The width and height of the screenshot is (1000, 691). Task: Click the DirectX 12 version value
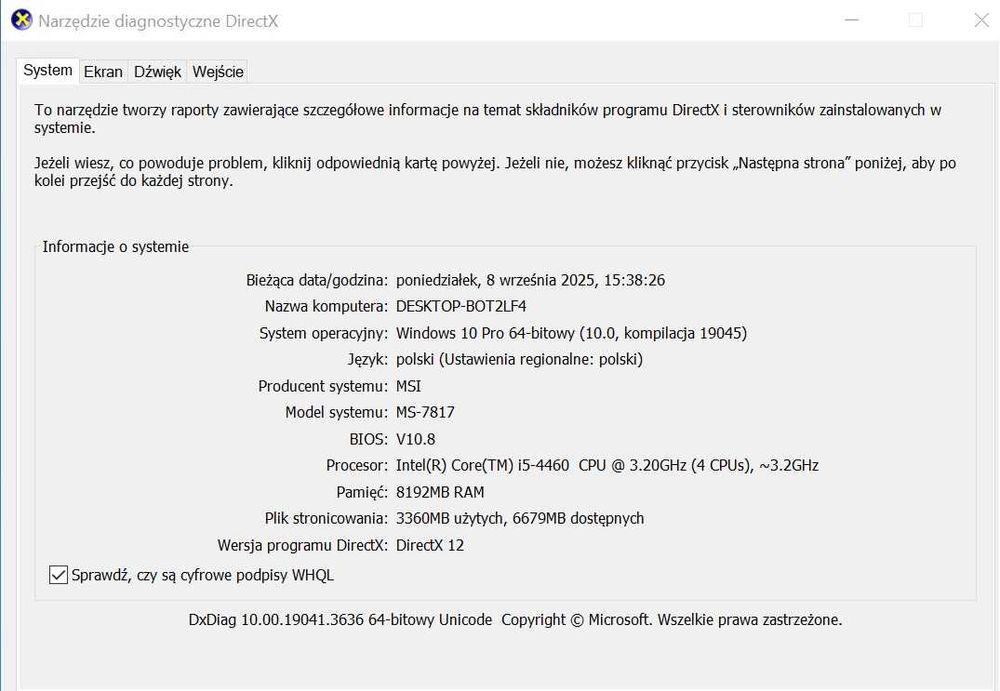(x=430, y=545)
